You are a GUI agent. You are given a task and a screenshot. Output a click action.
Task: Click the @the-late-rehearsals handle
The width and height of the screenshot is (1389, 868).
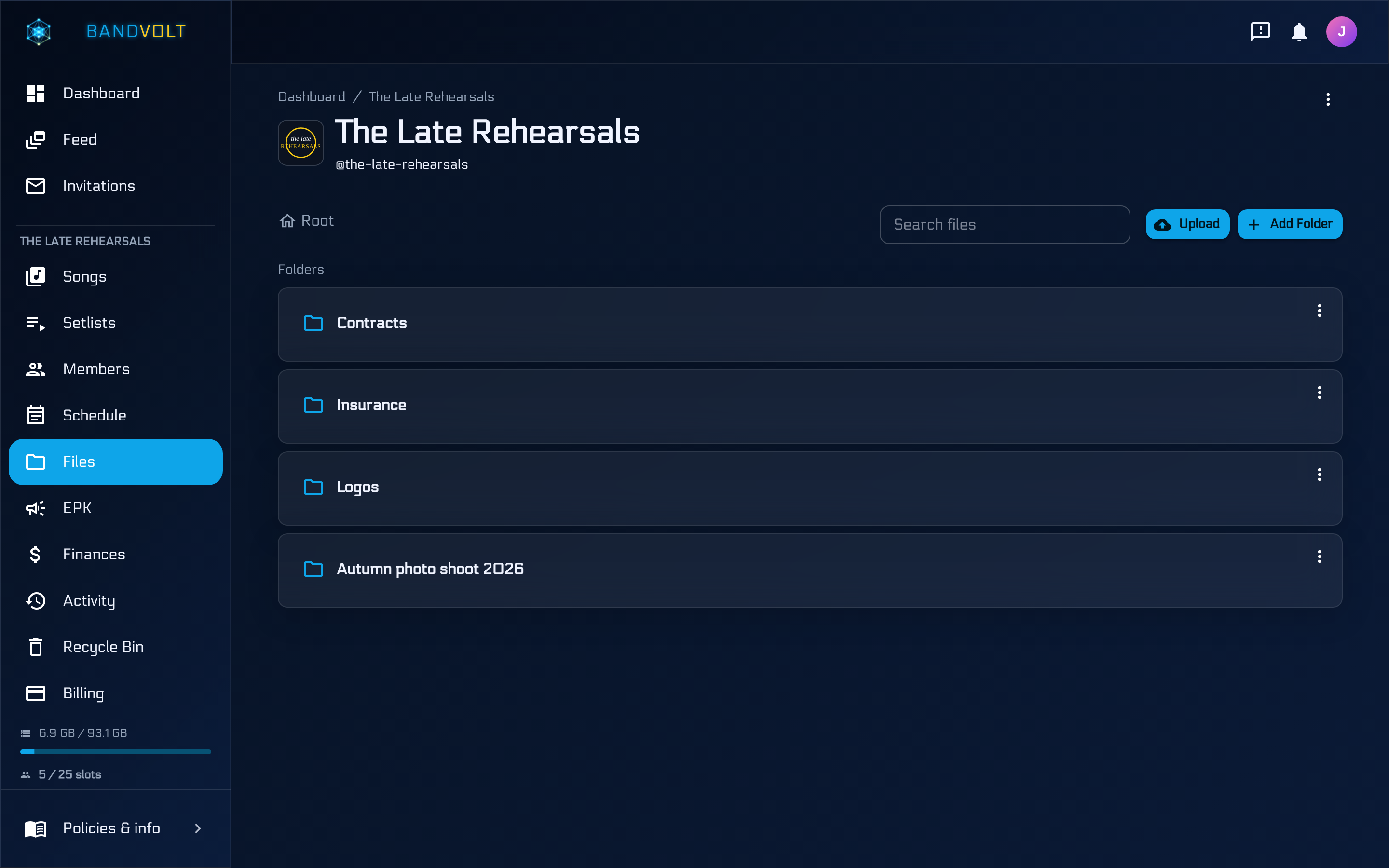[x=402, y=165]
